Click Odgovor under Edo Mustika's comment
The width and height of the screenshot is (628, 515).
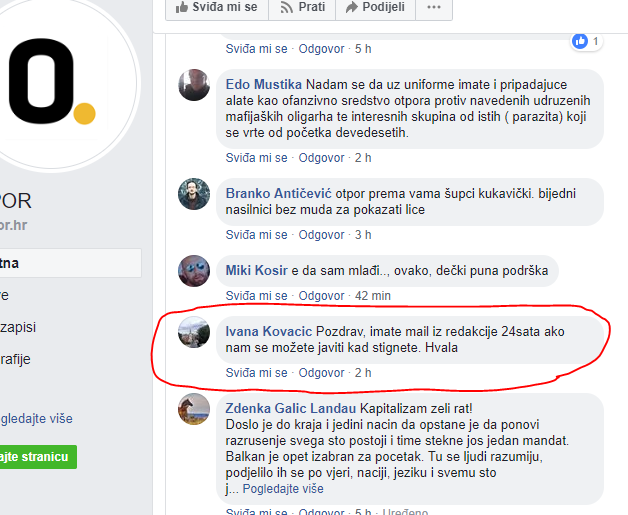click(321, 158)
